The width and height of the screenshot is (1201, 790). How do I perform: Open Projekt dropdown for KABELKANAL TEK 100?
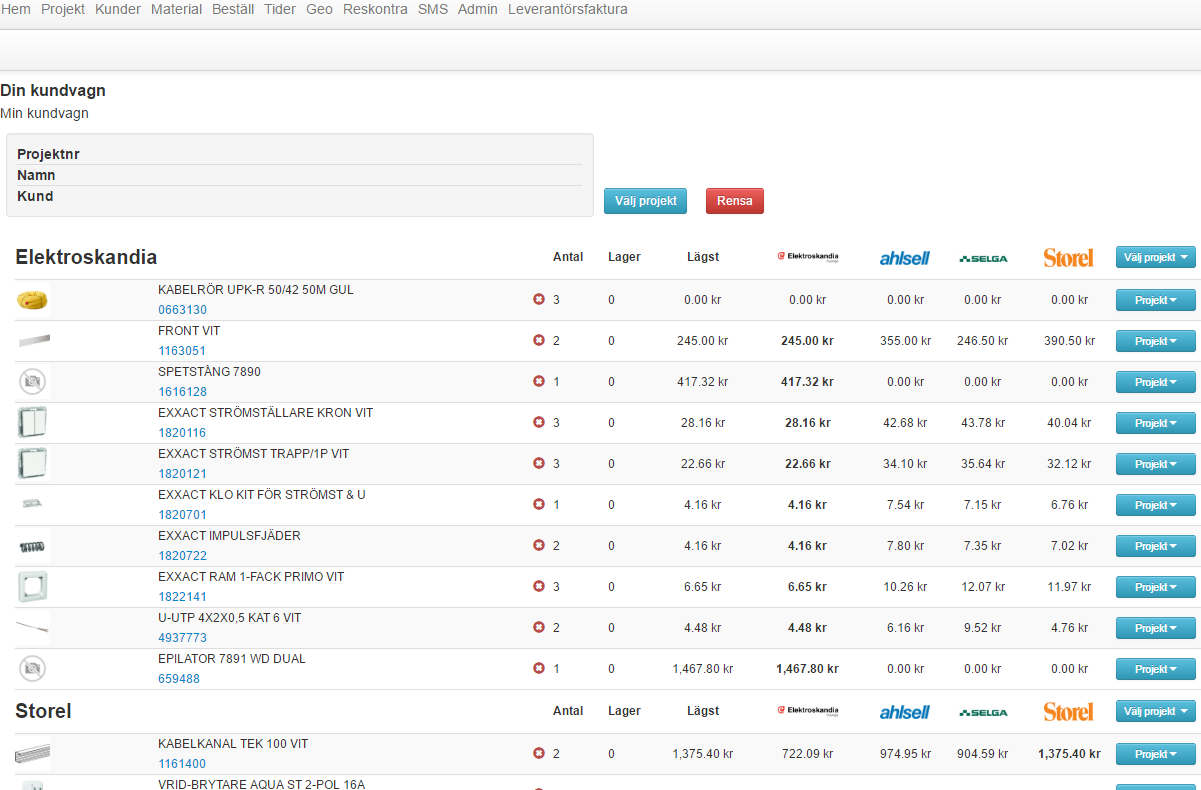tap(1155, 754)
